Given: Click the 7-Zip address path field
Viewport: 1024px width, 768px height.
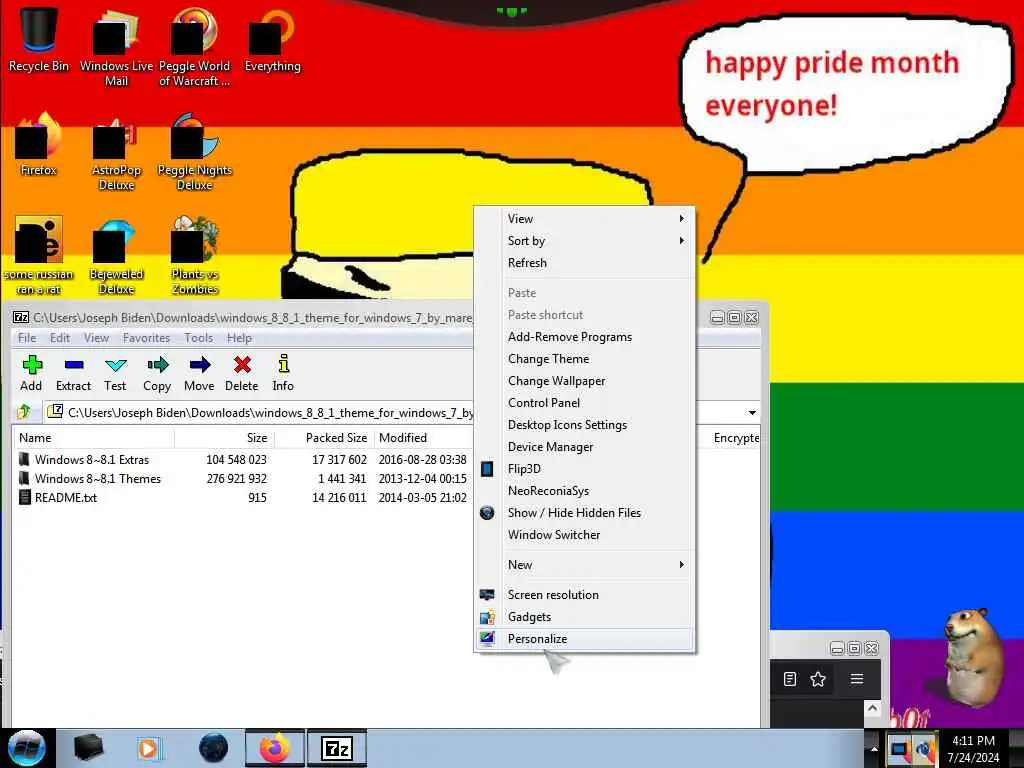Looking at the screenshot, I should point(259,413).
